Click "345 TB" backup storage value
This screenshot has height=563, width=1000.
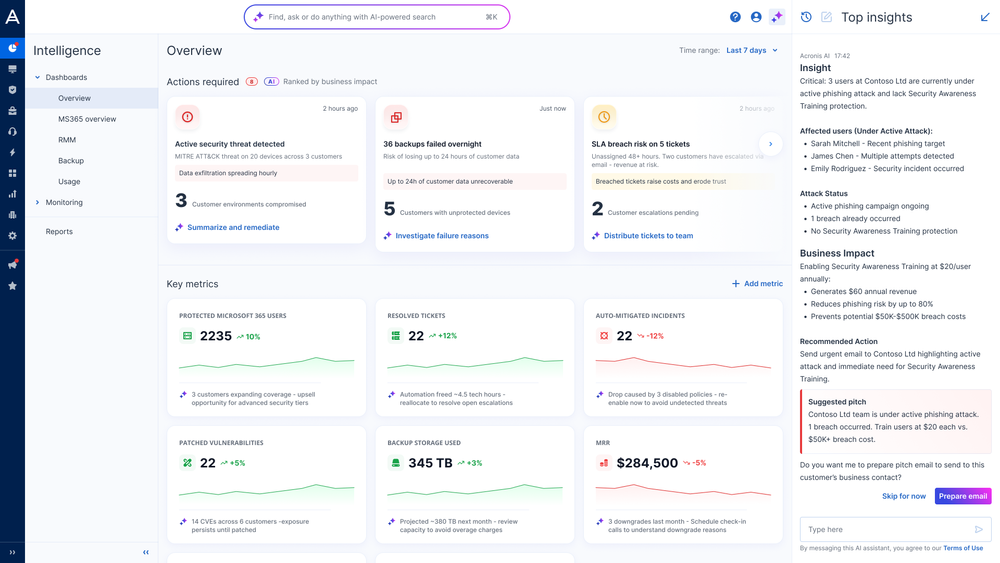tap(430, 464)
